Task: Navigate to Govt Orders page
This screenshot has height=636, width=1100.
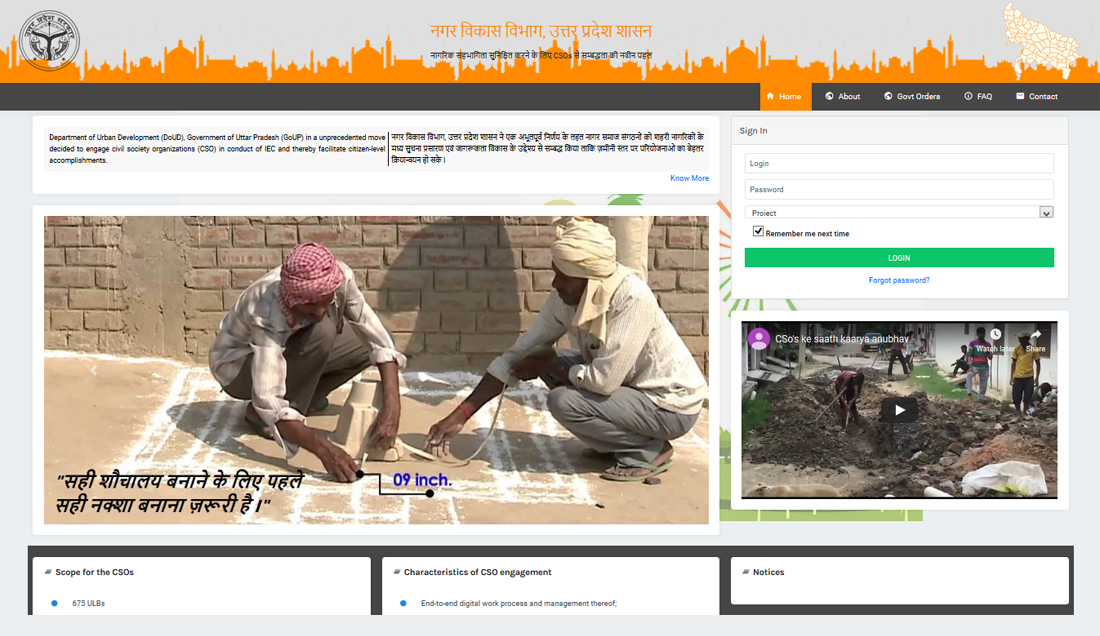Action: pos(911,97)
